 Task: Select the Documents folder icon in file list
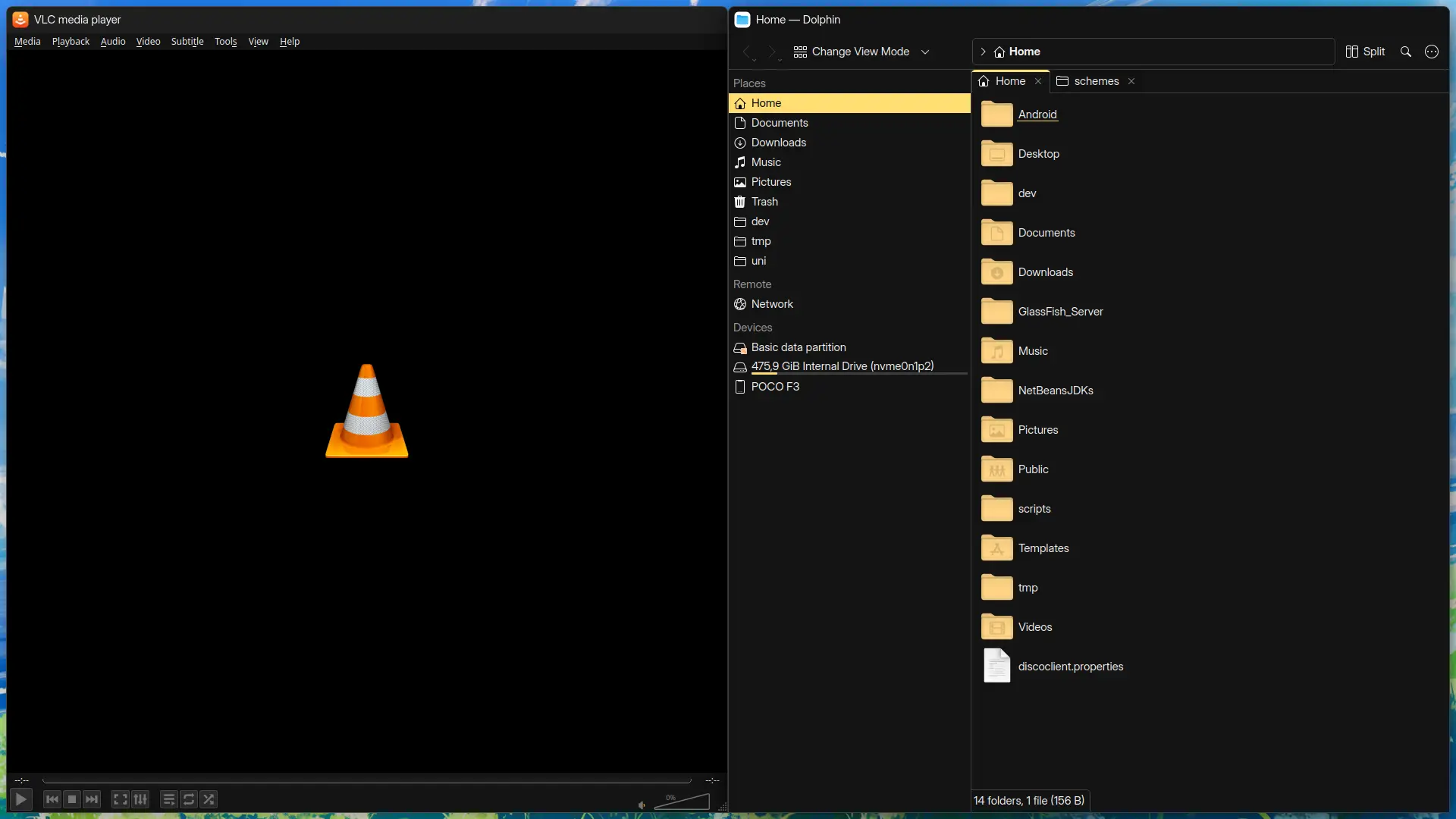click(x=996, y=233)
